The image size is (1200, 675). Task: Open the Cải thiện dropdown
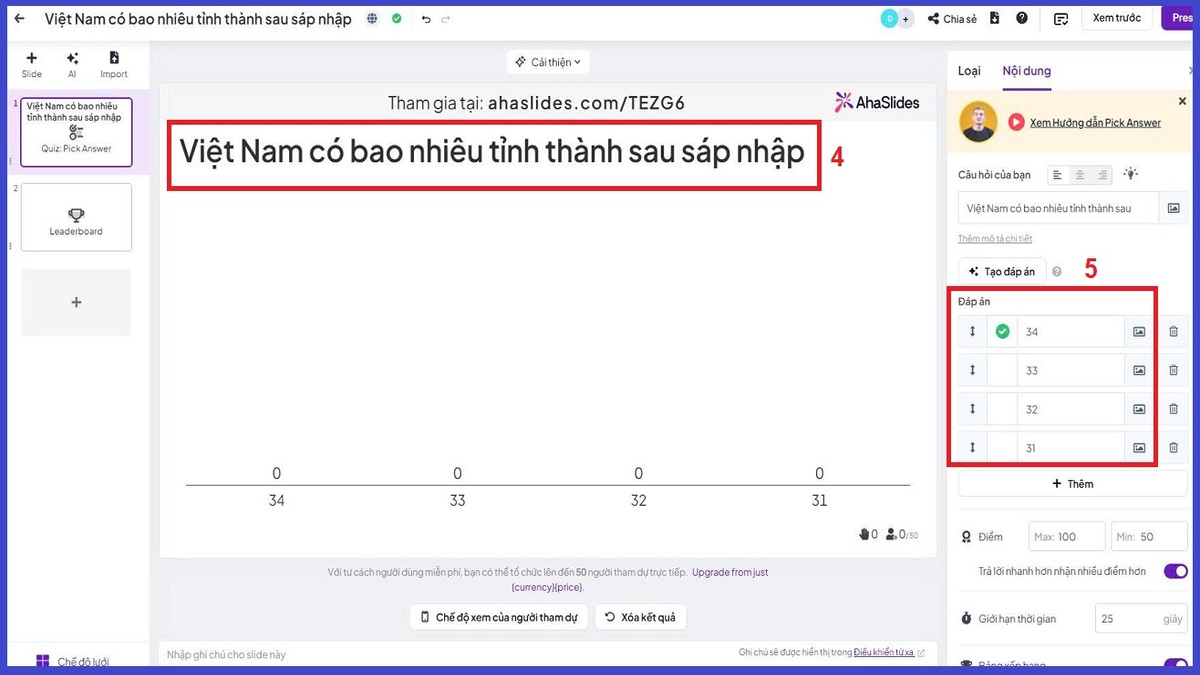click(x=548, y=62)
